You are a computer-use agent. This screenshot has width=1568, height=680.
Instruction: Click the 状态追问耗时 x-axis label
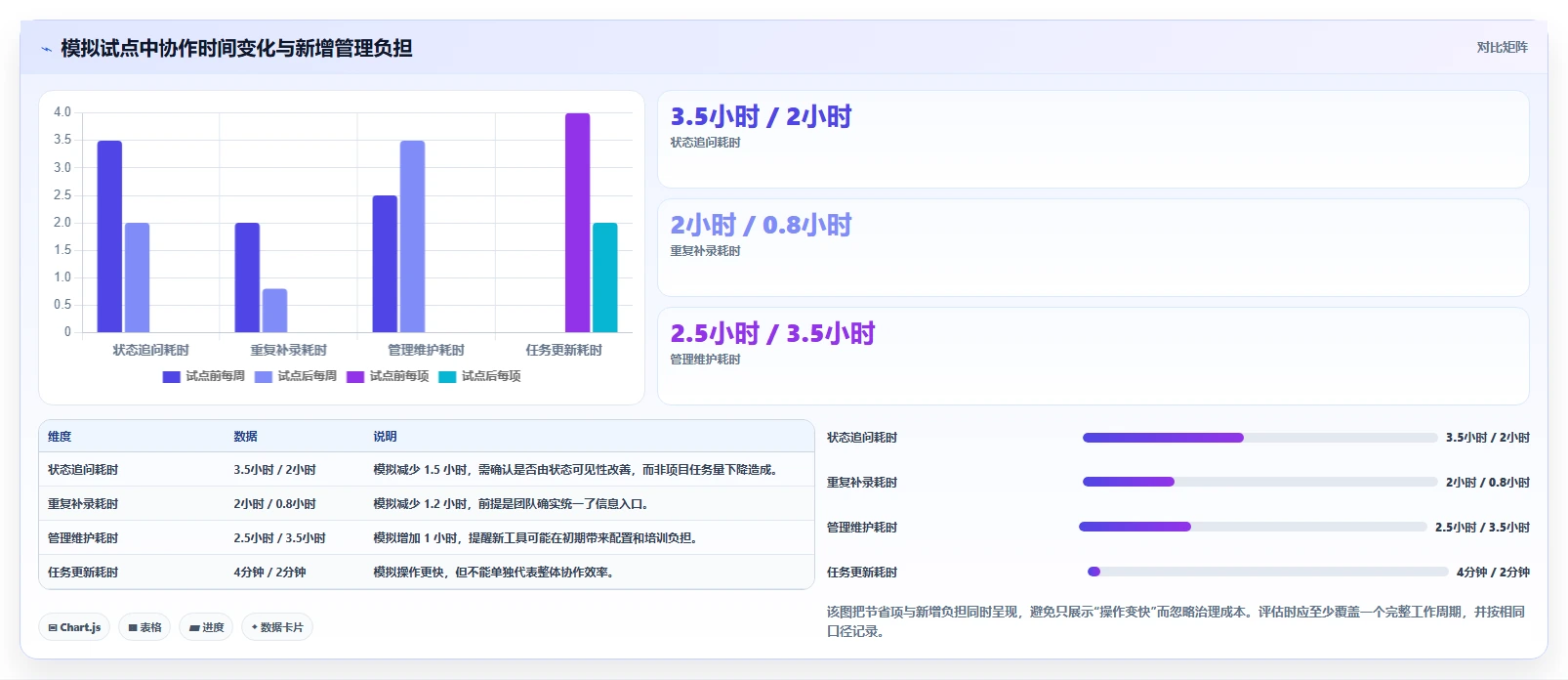pyautogui.click(x=150, y=350)
